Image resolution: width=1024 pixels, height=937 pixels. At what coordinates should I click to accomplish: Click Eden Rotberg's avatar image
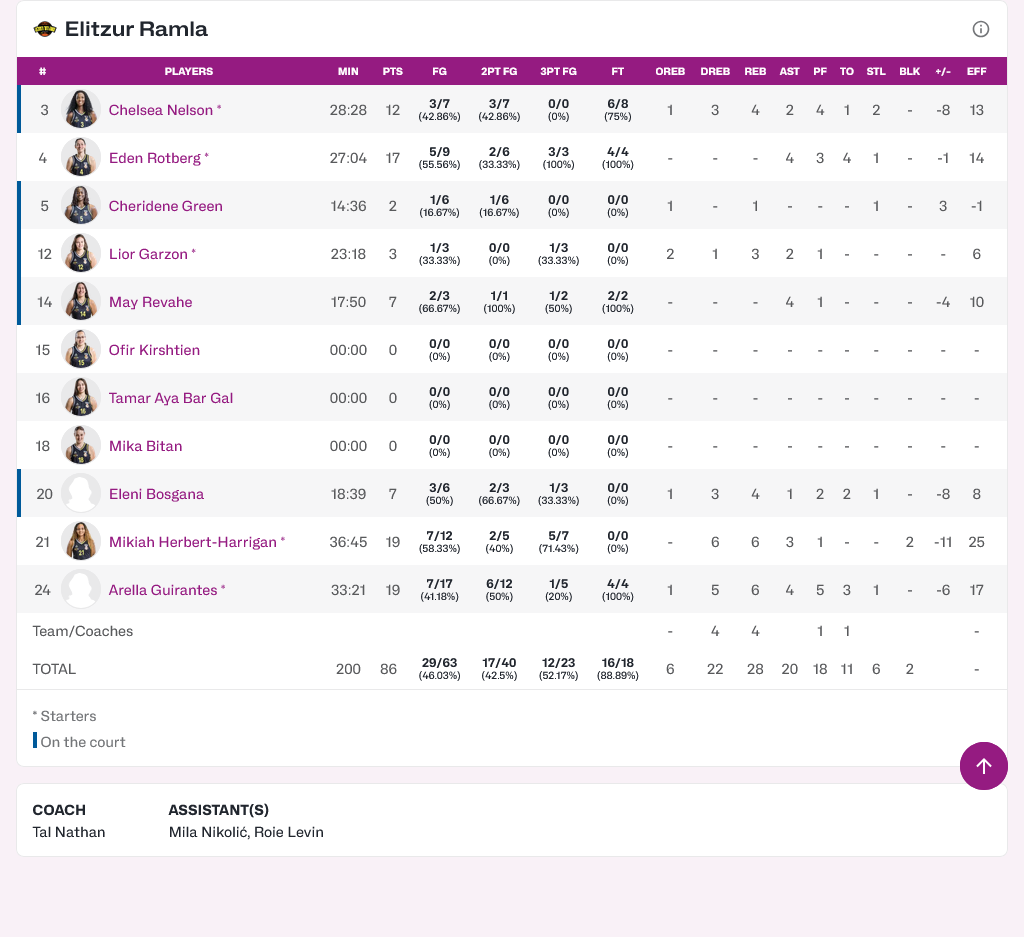81,158
